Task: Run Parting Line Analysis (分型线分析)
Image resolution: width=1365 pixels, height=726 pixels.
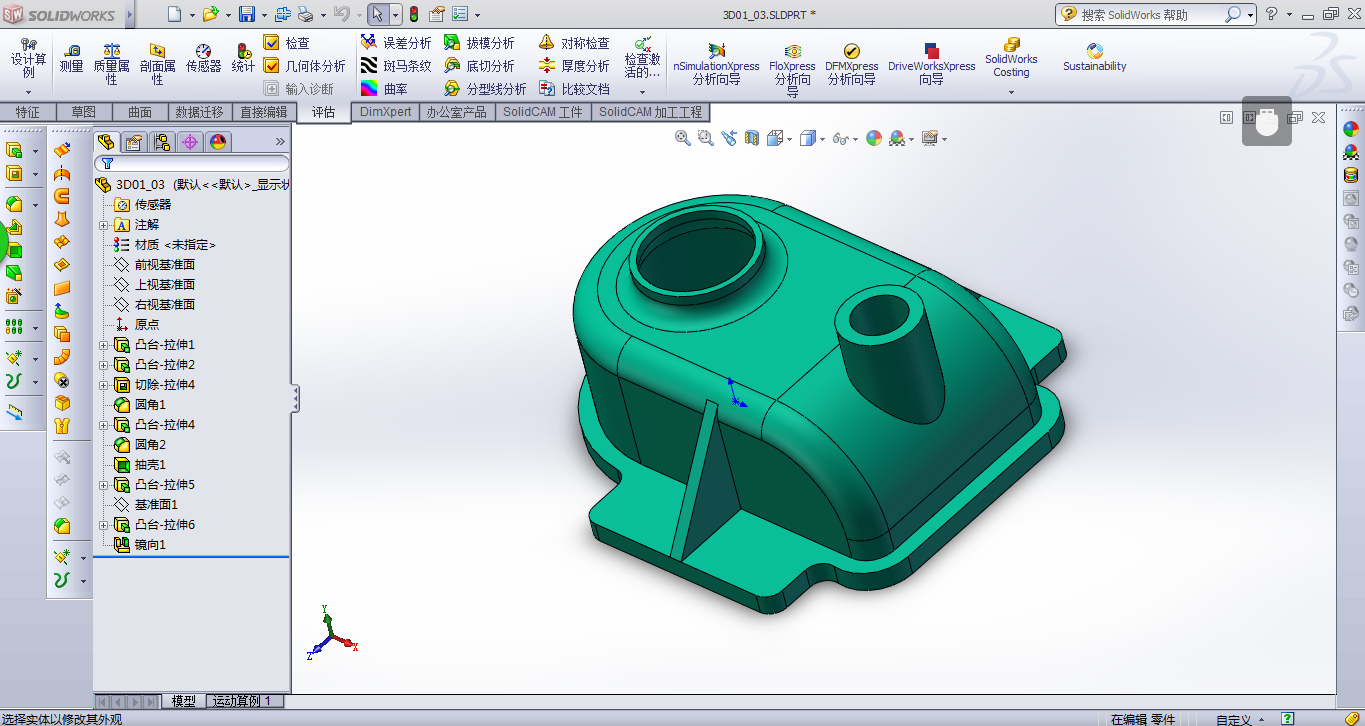Action: [485, 89]
